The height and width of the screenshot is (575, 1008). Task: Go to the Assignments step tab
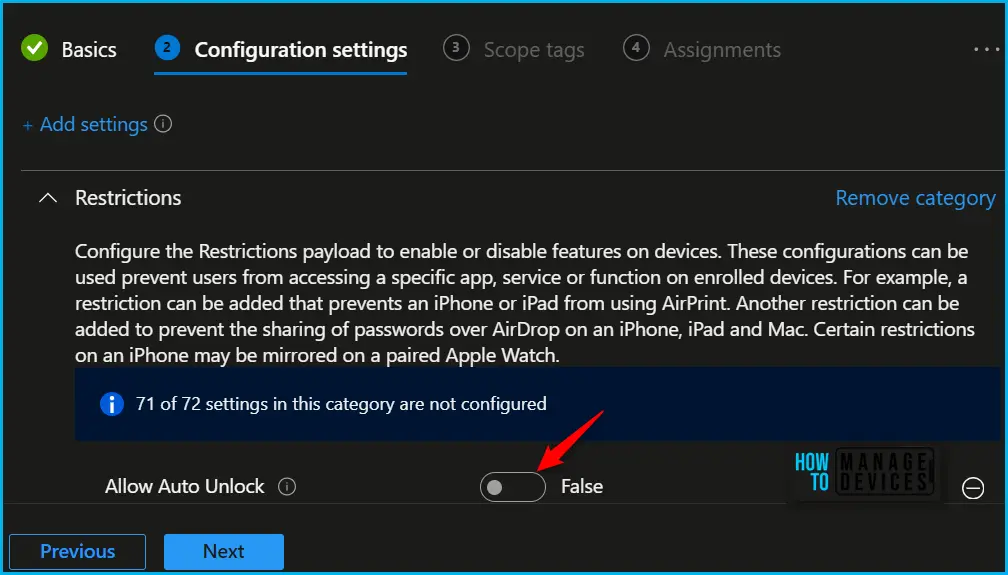pos(722,50)
